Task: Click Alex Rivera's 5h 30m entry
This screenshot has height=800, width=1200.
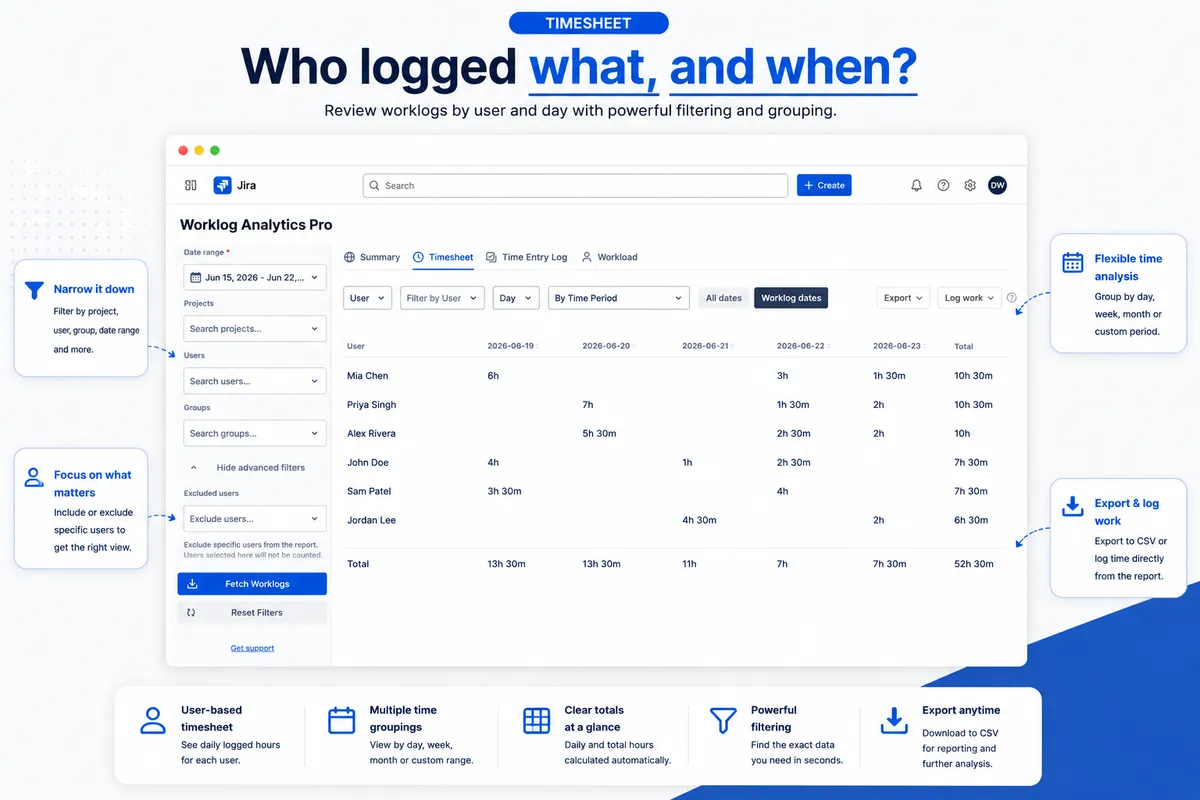Action: click(599, 434)
